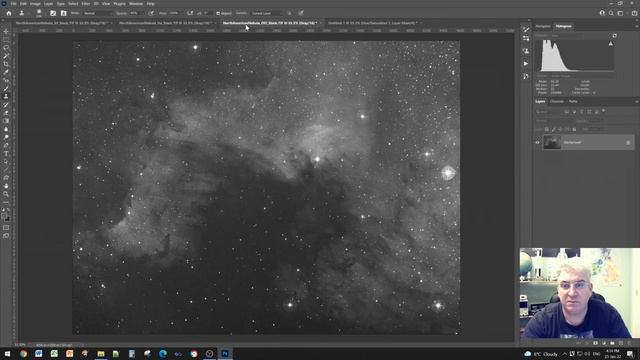640x360 pixels.
Task: Select the Hand tool
Action: coord(6,186)
